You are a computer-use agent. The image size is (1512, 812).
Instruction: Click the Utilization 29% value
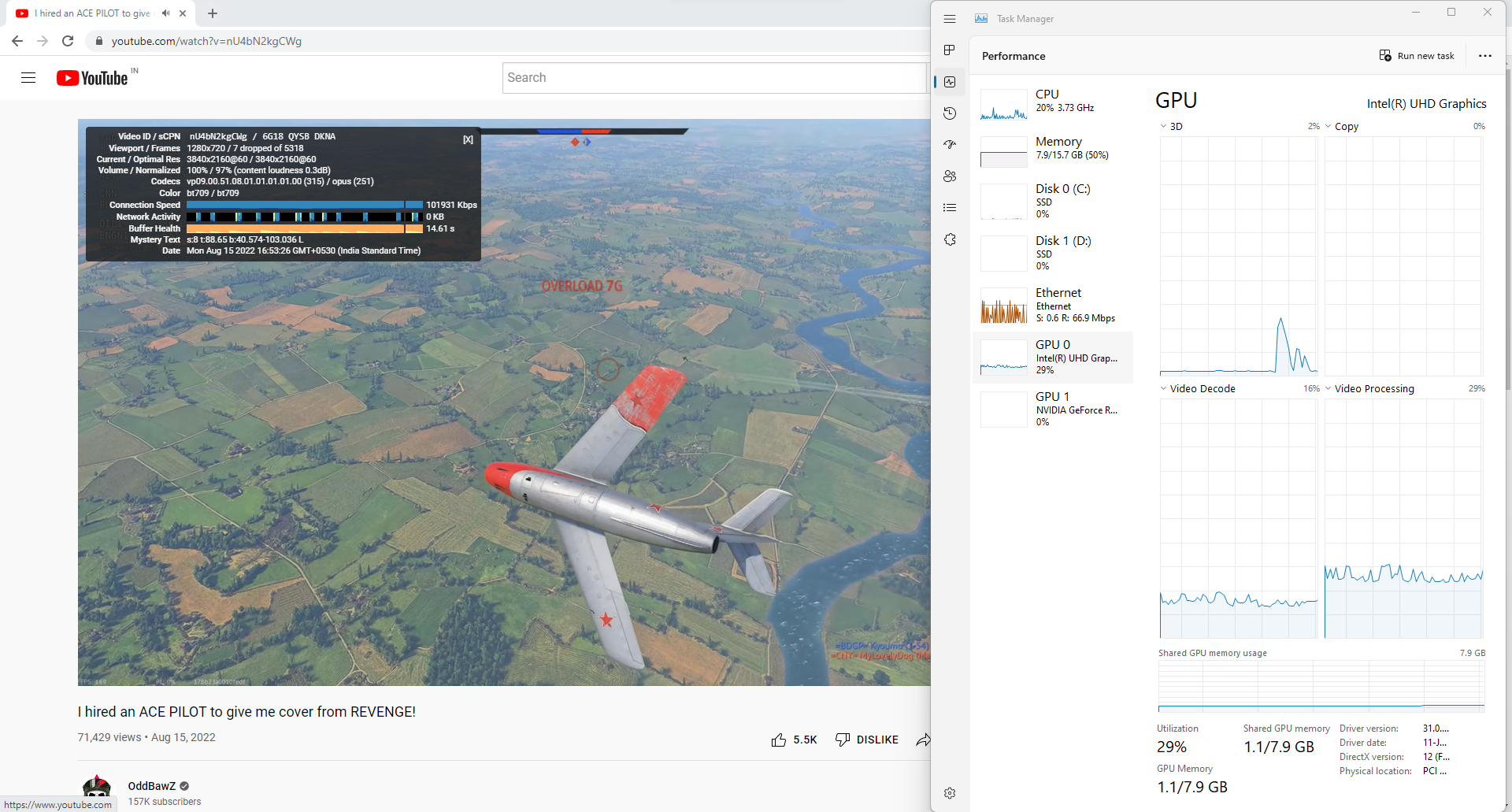[1172, 747]
